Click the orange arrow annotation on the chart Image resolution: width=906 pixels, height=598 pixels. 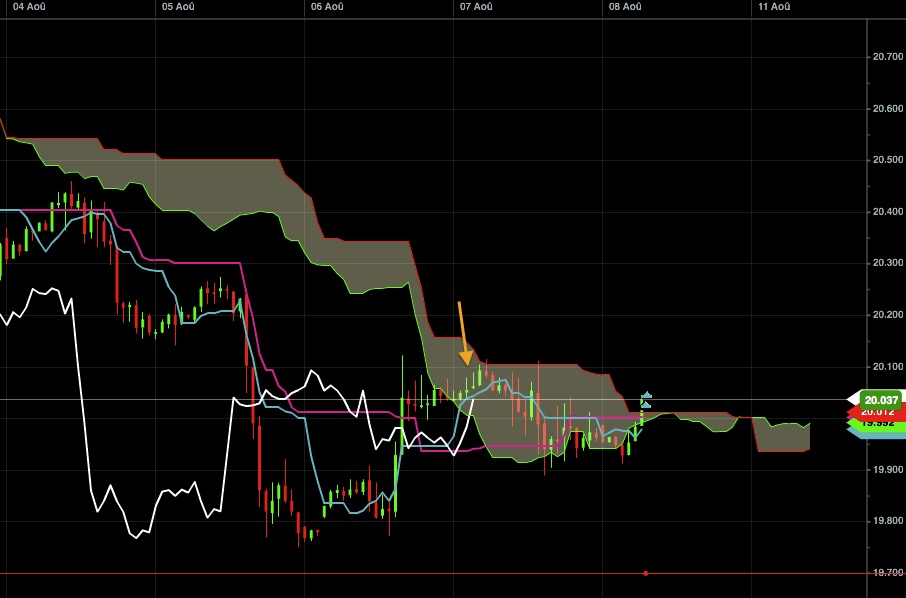(x=463, y=334)
